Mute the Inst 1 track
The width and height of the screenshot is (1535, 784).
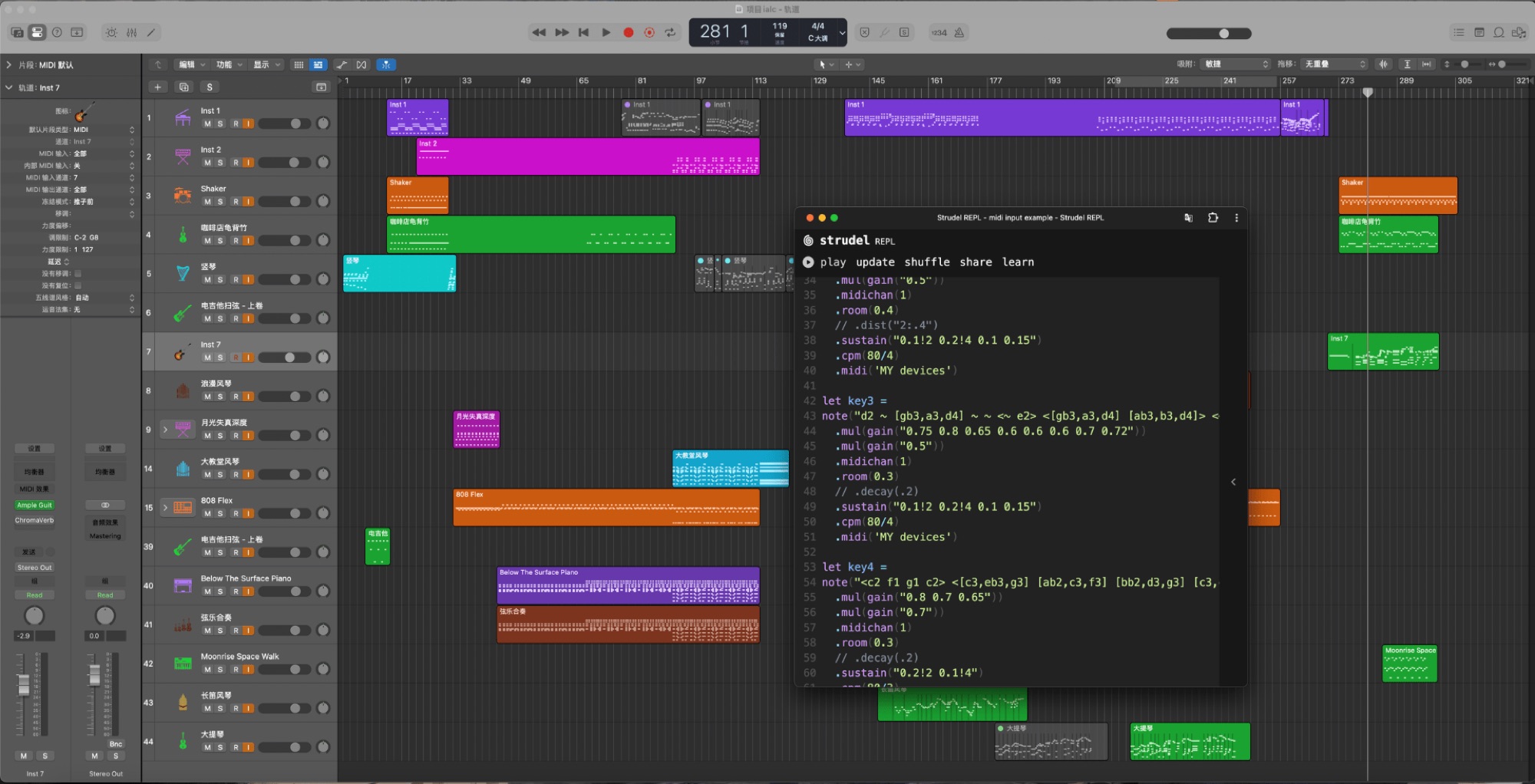[207, 124]
